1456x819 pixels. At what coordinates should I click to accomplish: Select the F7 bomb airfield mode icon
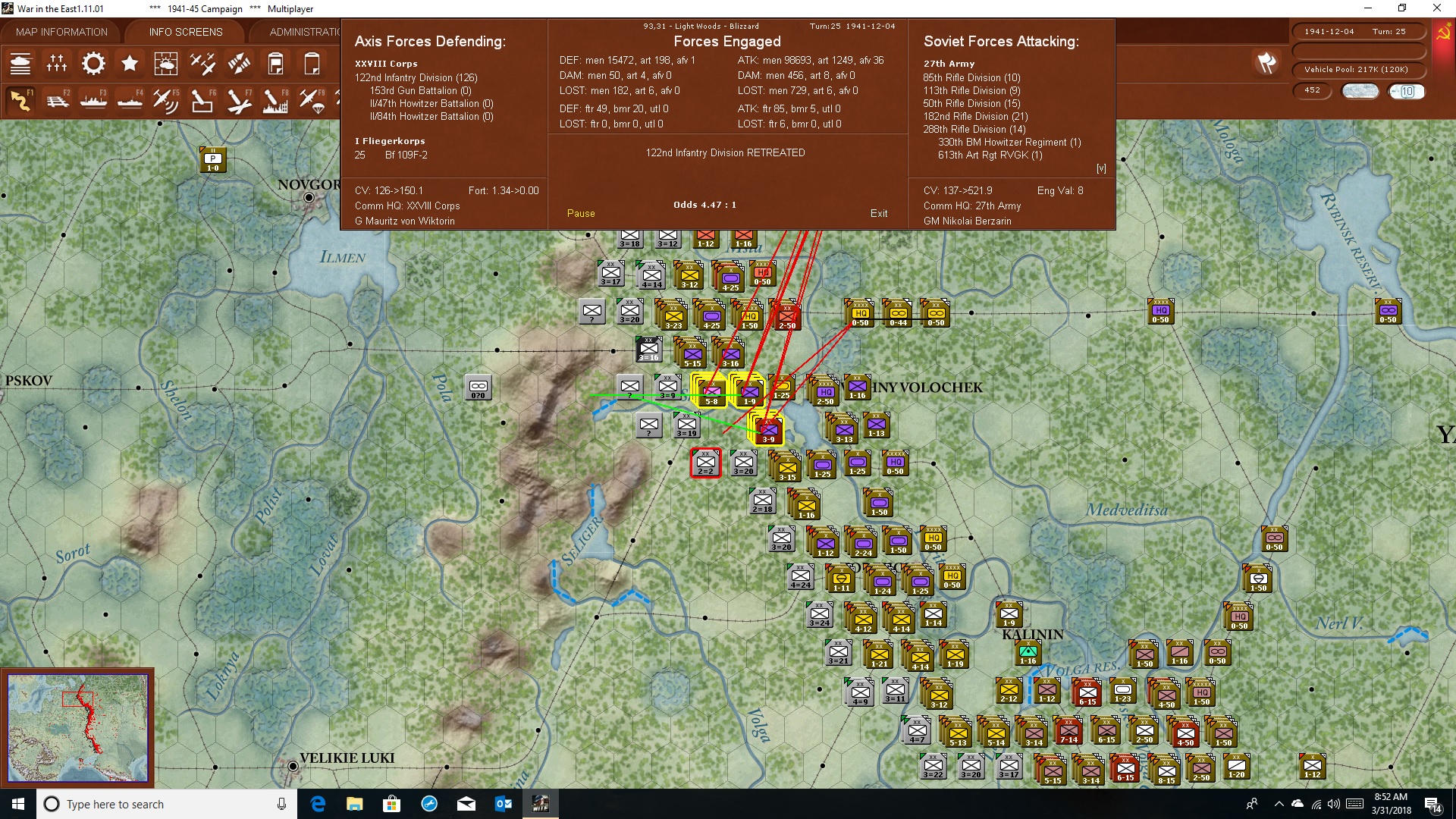(x=239, y=101)
